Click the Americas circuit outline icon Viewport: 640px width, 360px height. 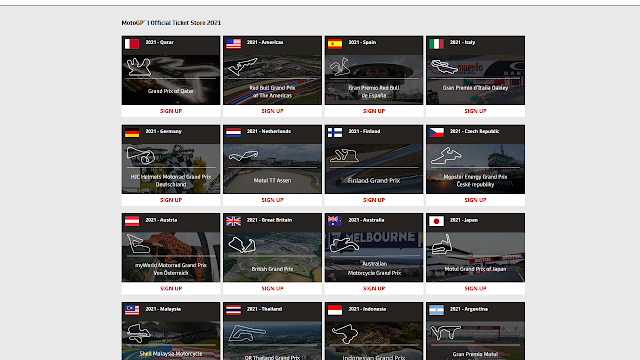coord(242,67)
